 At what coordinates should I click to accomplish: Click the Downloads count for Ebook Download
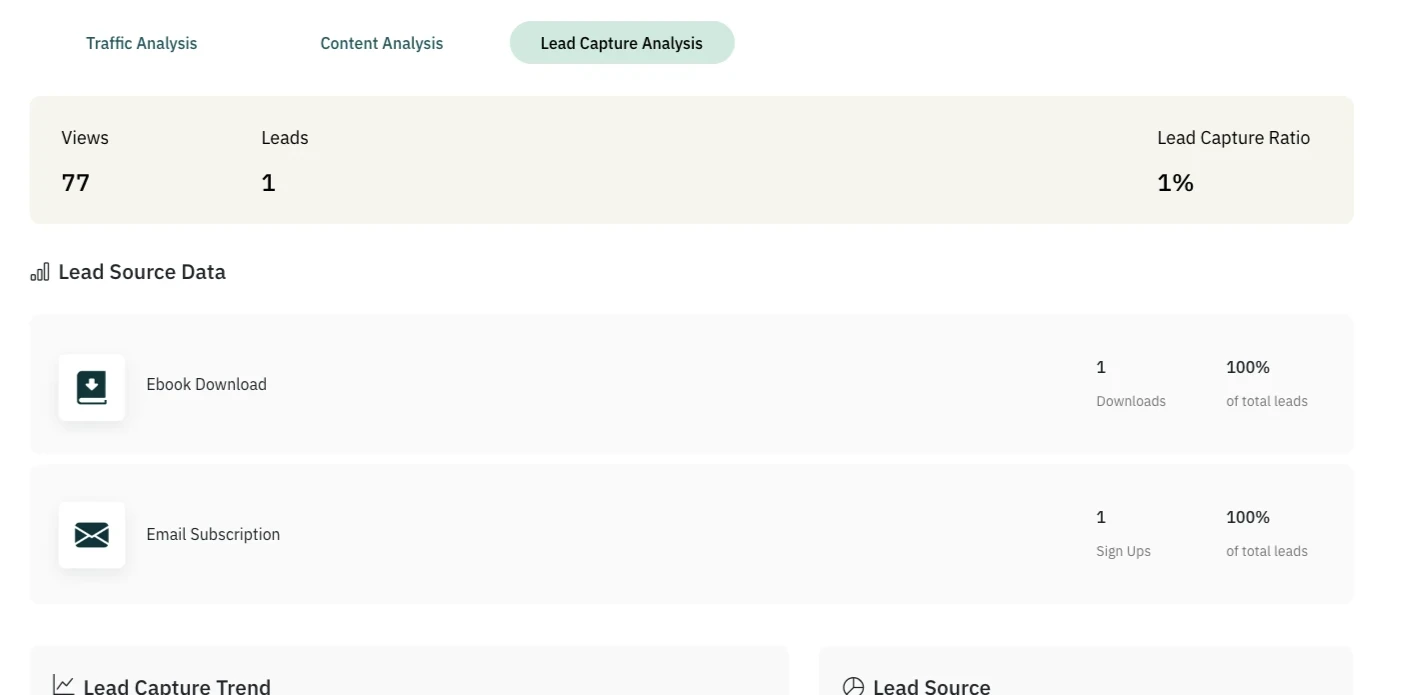(1101, 367)
